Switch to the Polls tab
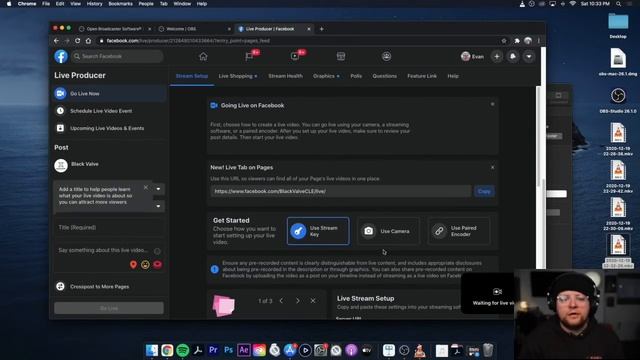This screenshot has width=640, height=360. click(x=356, y=76)
